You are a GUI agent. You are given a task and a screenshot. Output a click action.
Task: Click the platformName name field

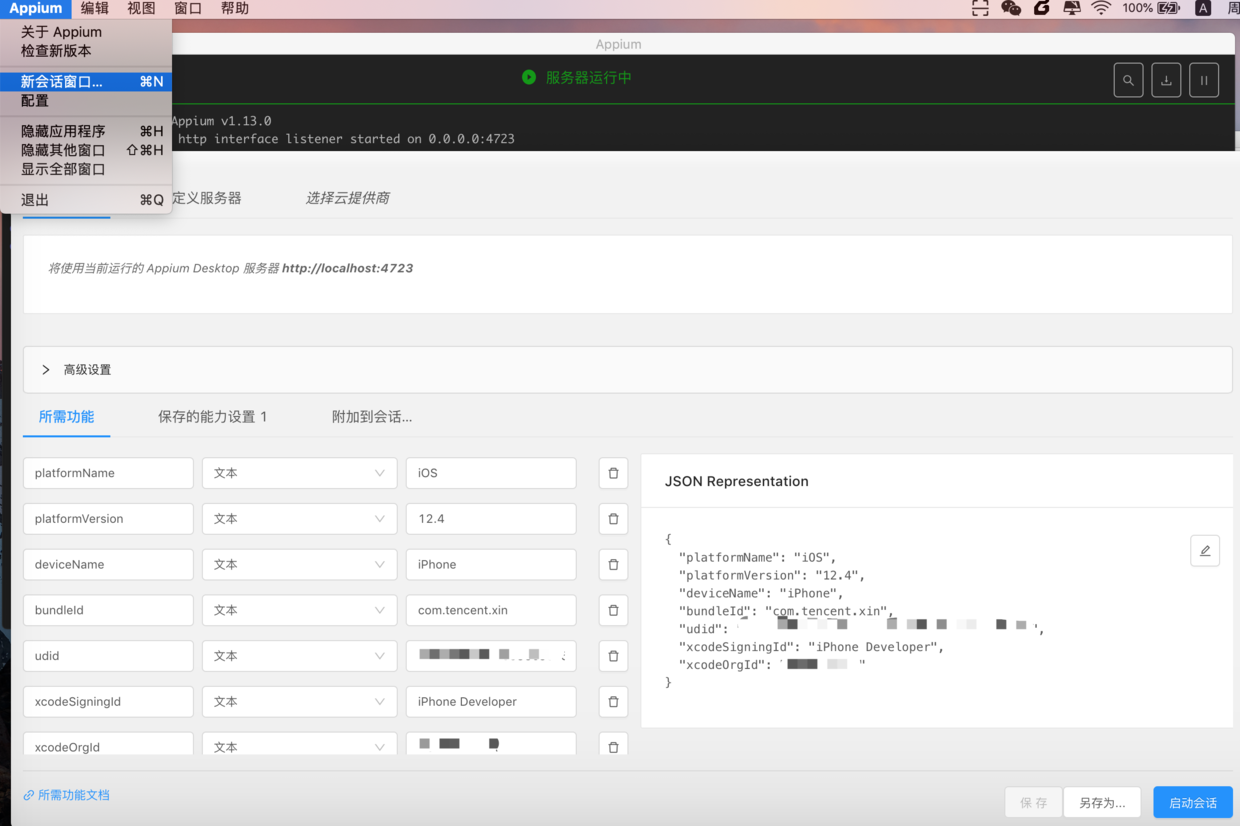tap(108, 473)
